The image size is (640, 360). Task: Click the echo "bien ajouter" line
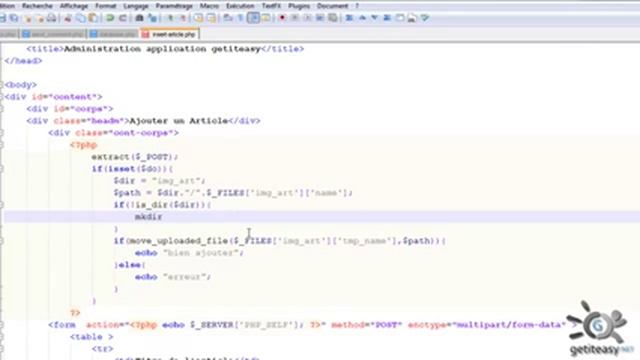(190, 253)
